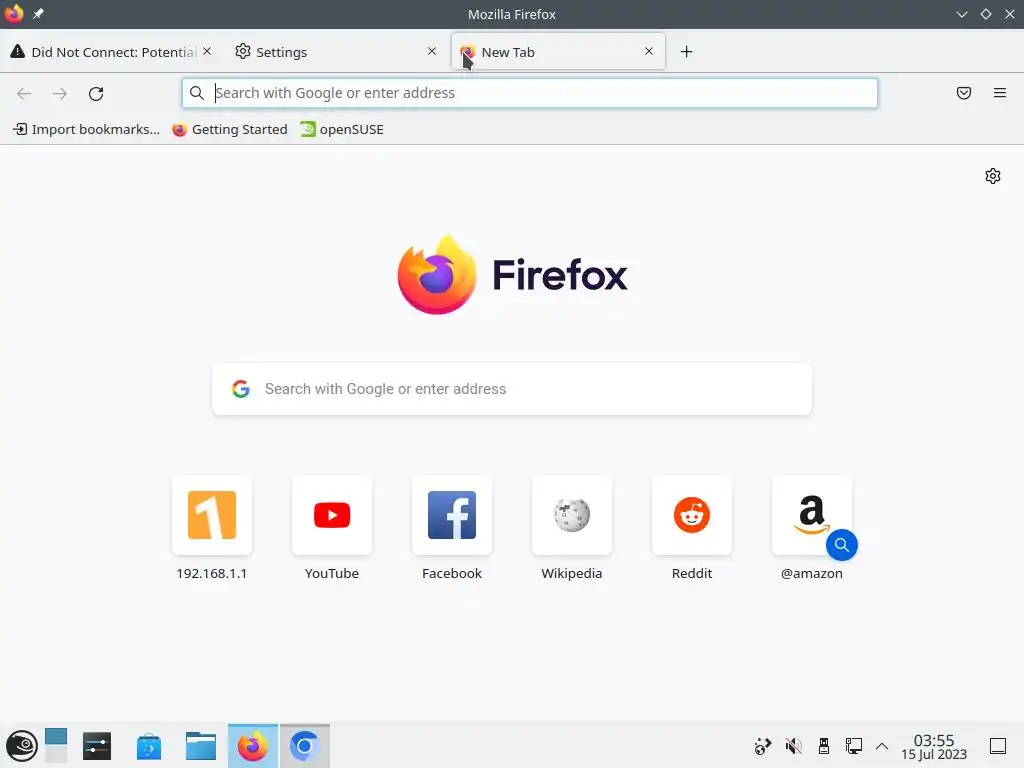Open the 192.168.1.1 shortcut tile
This screenshot has width=1024, height=768.
[x=212, y=529]
